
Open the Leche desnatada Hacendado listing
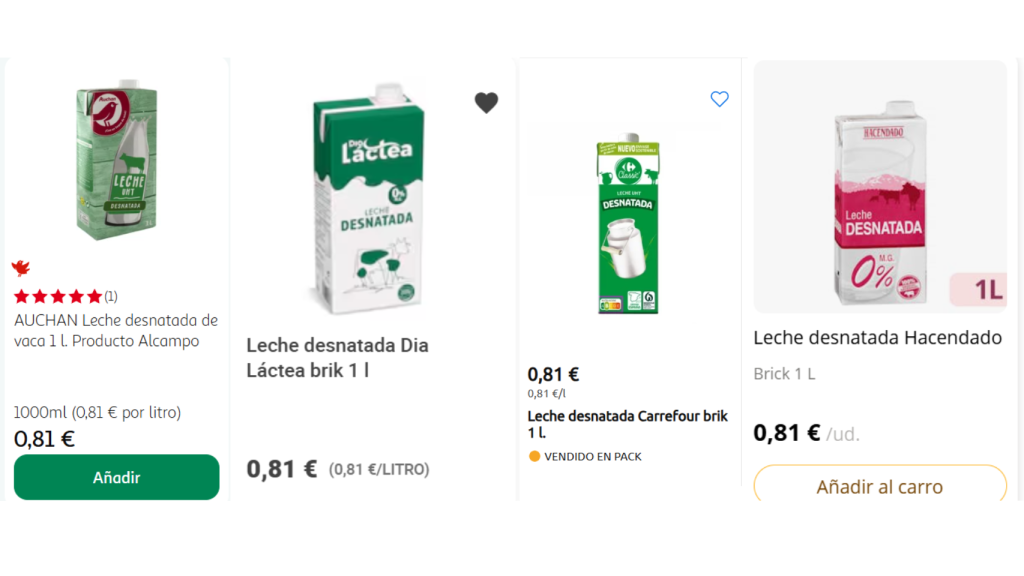(877, 338)
